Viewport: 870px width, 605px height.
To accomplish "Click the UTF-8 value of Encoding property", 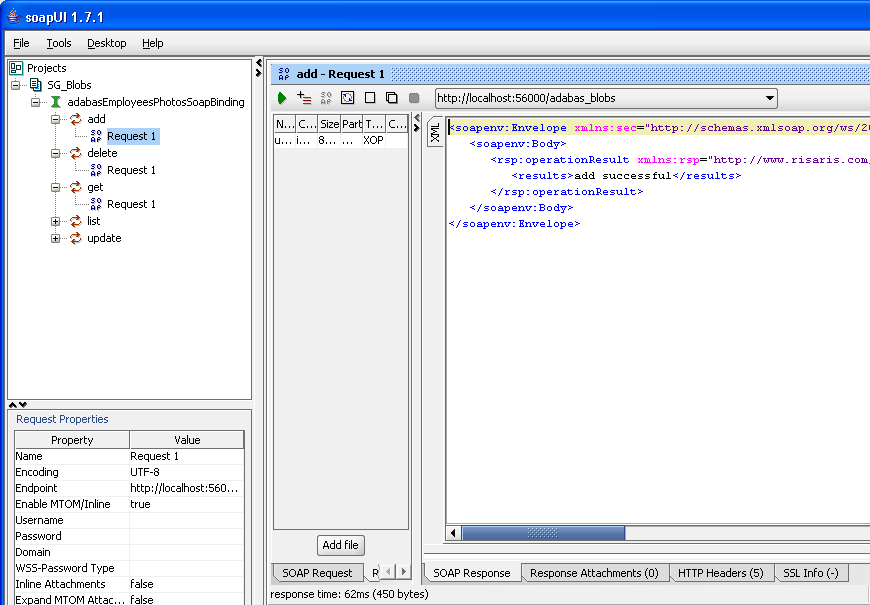I will point(186,472).
